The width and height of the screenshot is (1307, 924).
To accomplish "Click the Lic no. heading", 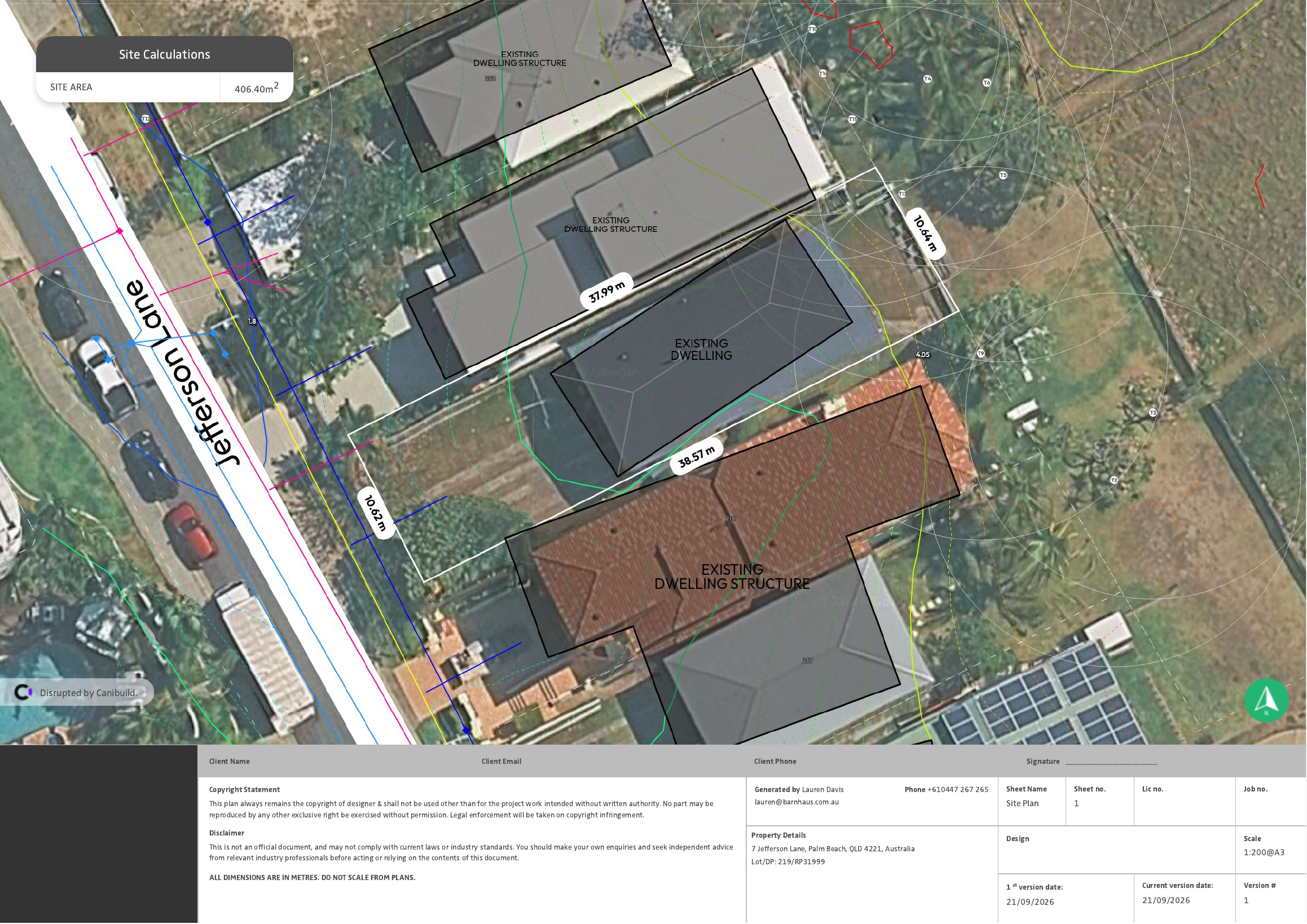I will [x=1153, y=789].
